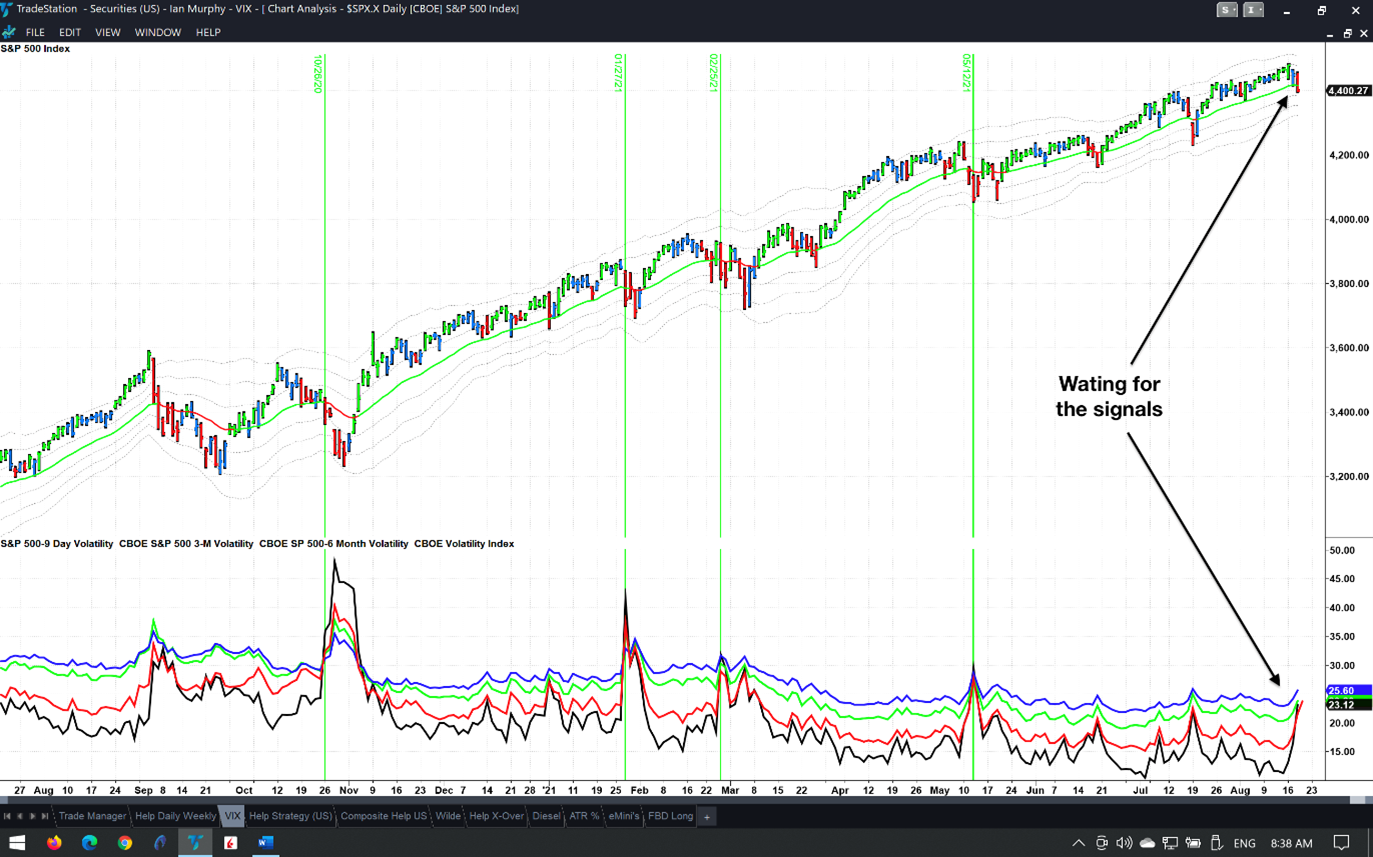The image size is (1373, 857).
Task: Open the OneDrive cloud tray icon
Action: (1147, 843)
